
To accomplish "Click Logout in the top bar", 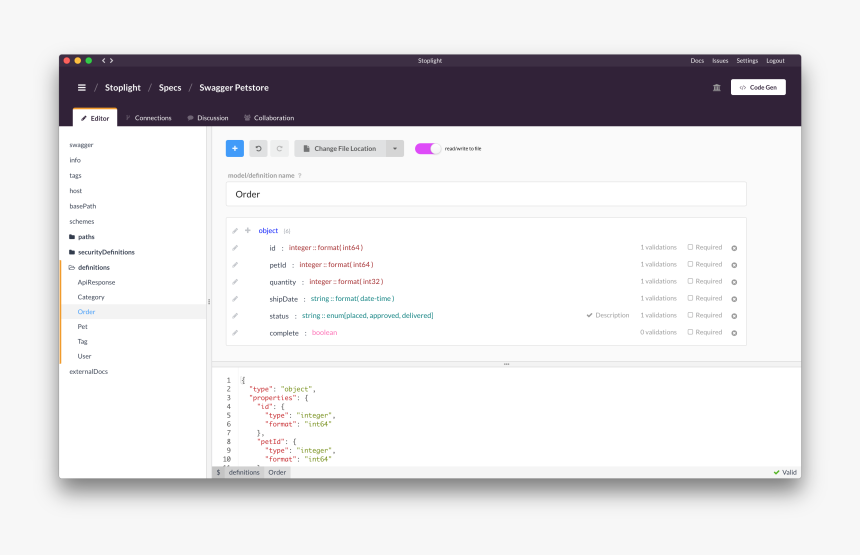I will [776, 61].
